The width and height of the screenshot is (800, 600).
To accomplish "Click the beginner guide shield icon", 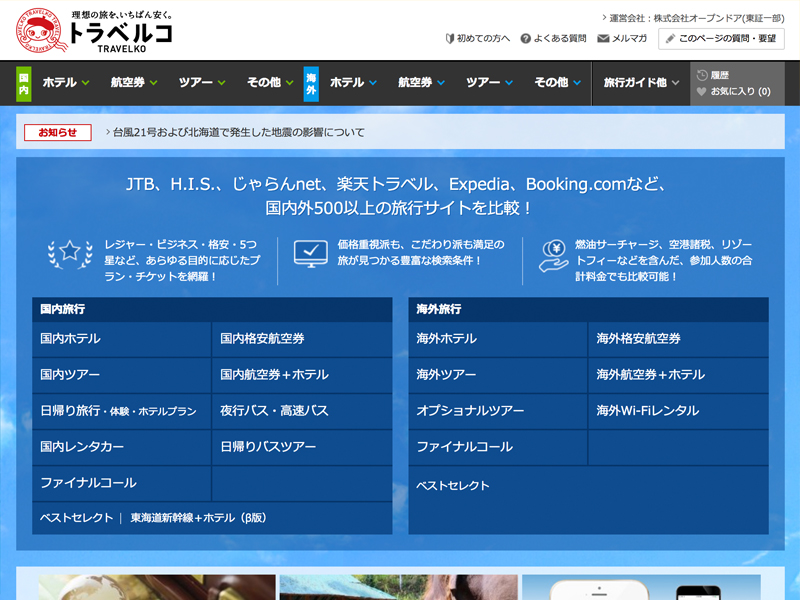I will (x=449, y=38).
